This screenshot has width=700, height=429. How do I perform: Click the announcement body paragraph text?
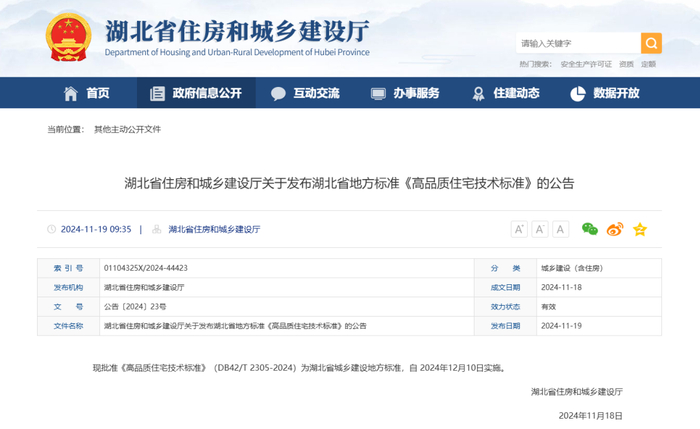point(300,368)
